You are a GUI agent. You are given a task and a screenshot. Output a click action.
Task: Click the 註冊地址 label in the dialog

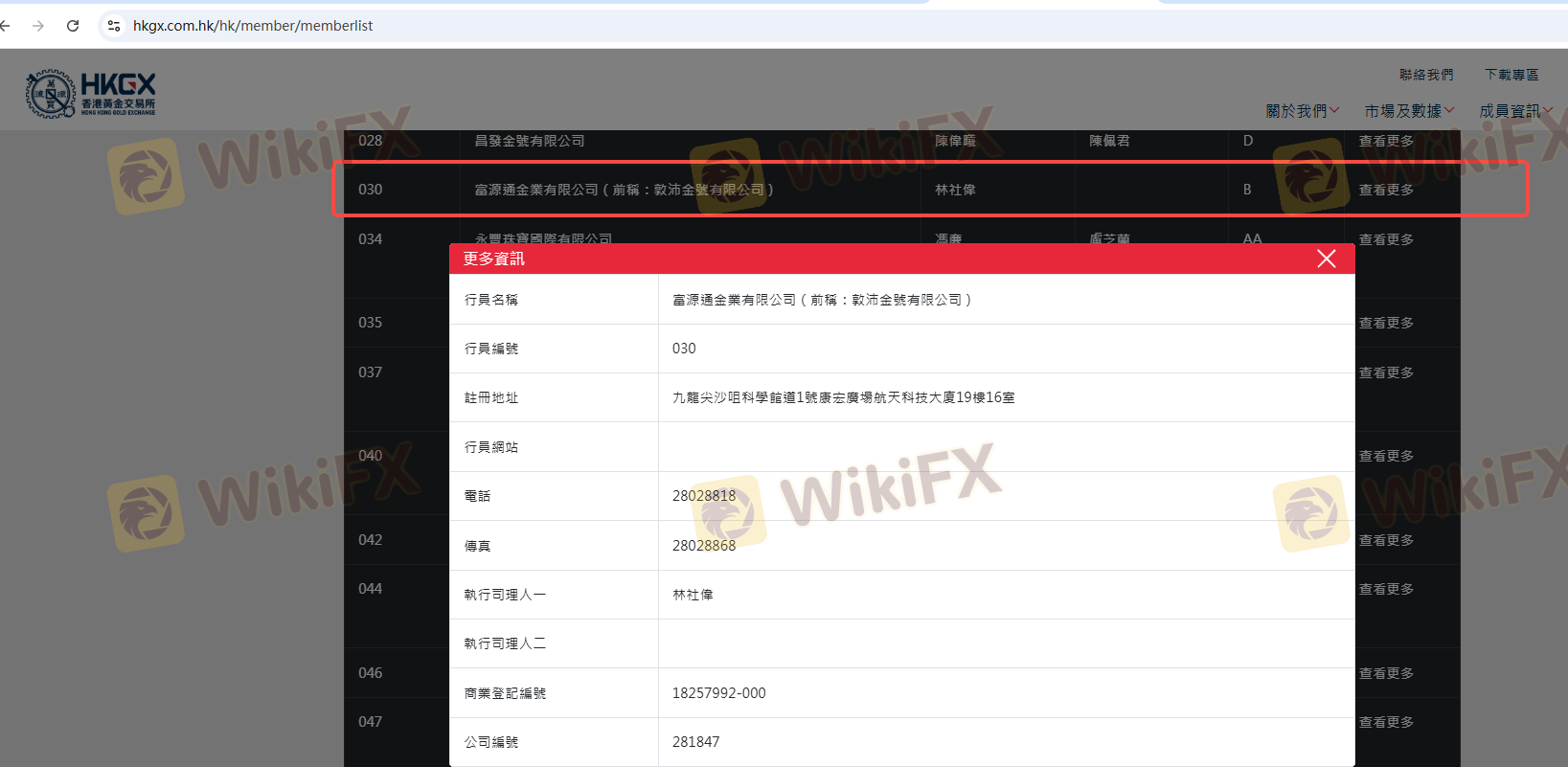coord(491,397)
